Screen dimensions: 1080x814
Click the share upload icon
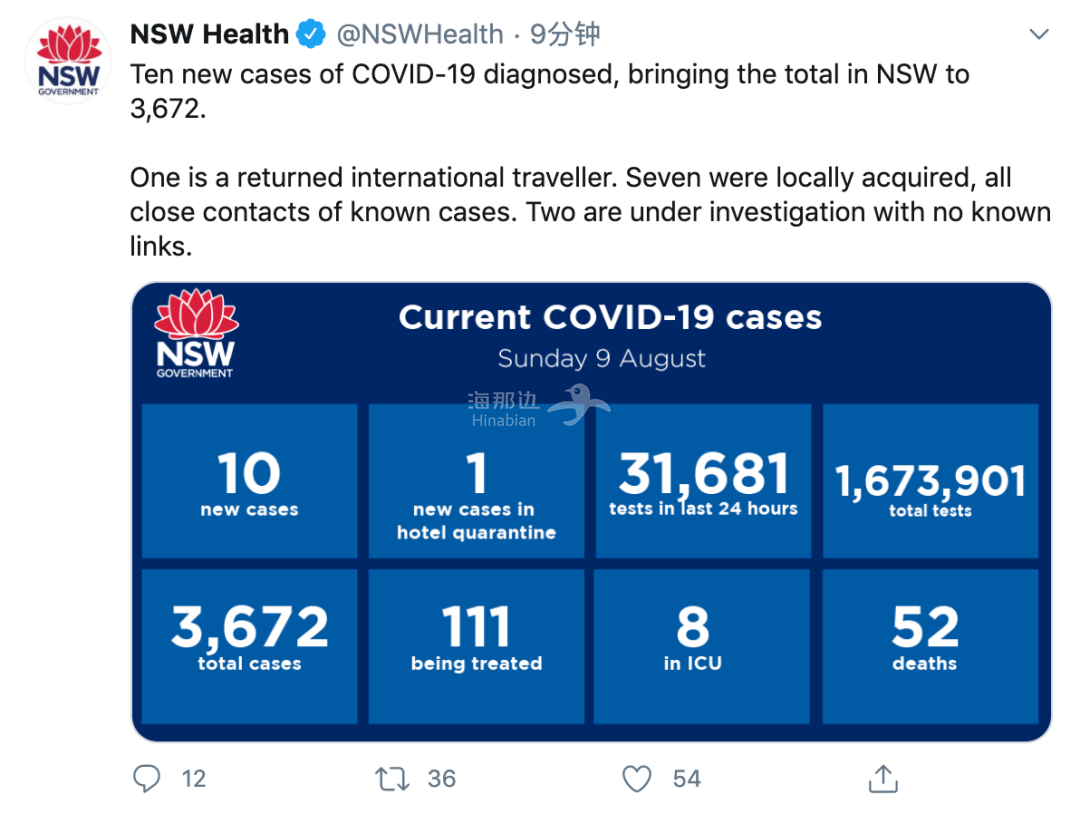pyautogui.click(x=883, y=778)
